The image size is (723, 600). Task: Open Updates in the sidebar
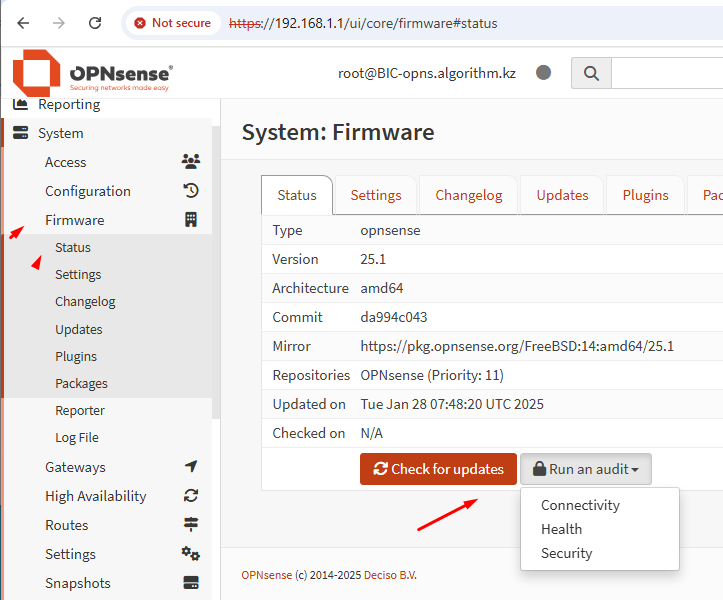point(79,329)
